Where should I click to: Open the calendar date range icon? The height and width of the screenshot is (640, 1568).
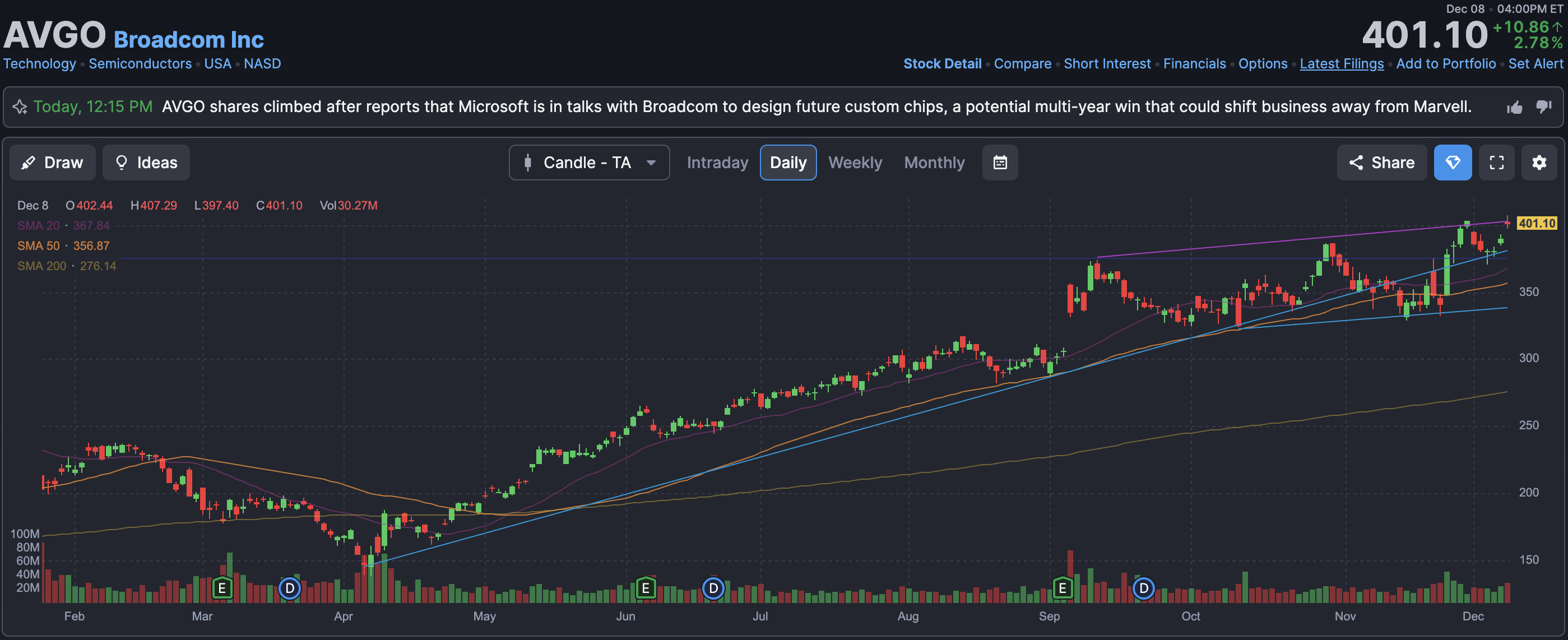1000,163
